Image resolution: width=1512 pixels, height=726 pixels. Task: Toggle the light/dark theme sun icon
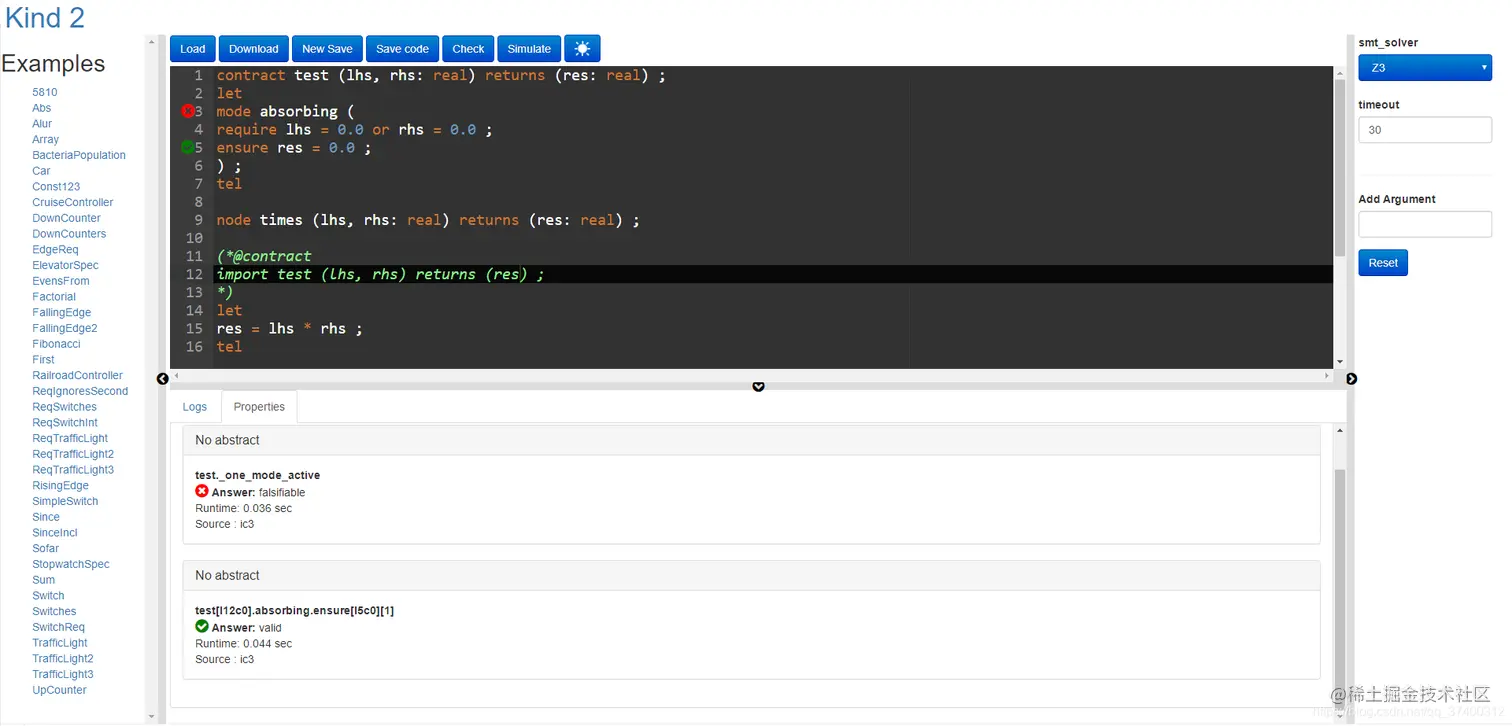tap(582, 49)
